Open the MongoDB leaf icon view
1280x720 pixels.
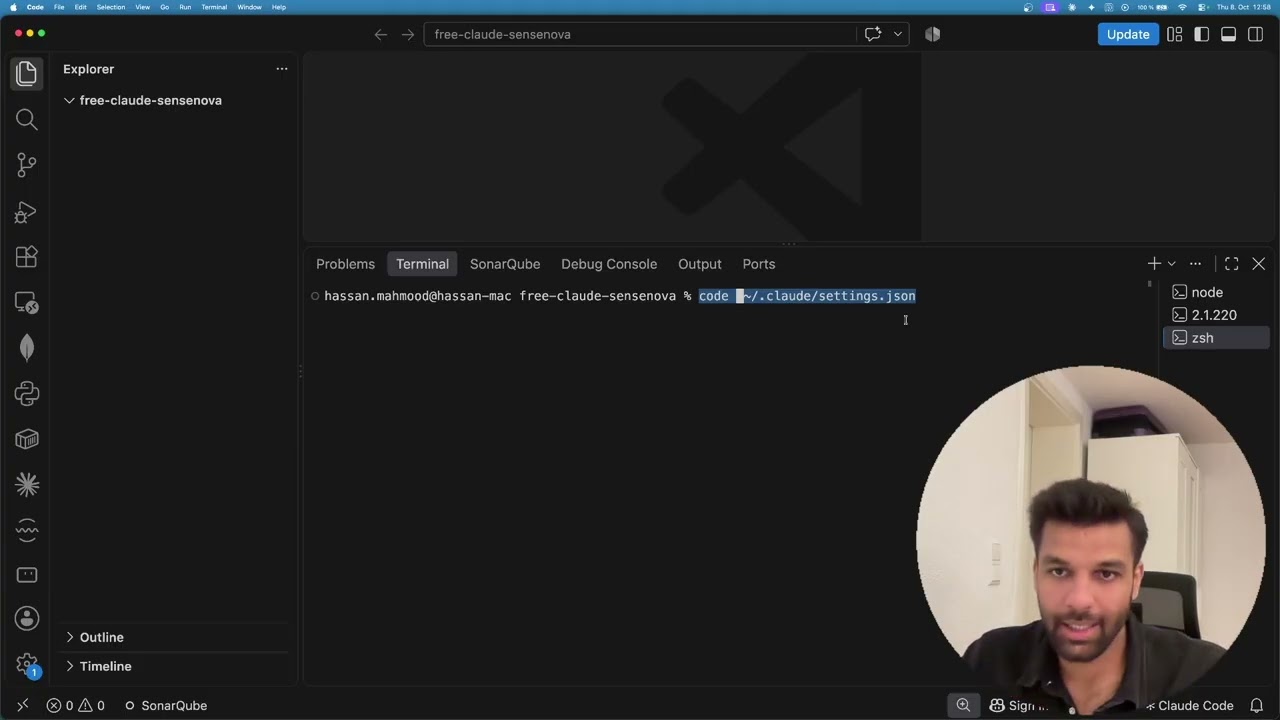[x=27, y=347]
